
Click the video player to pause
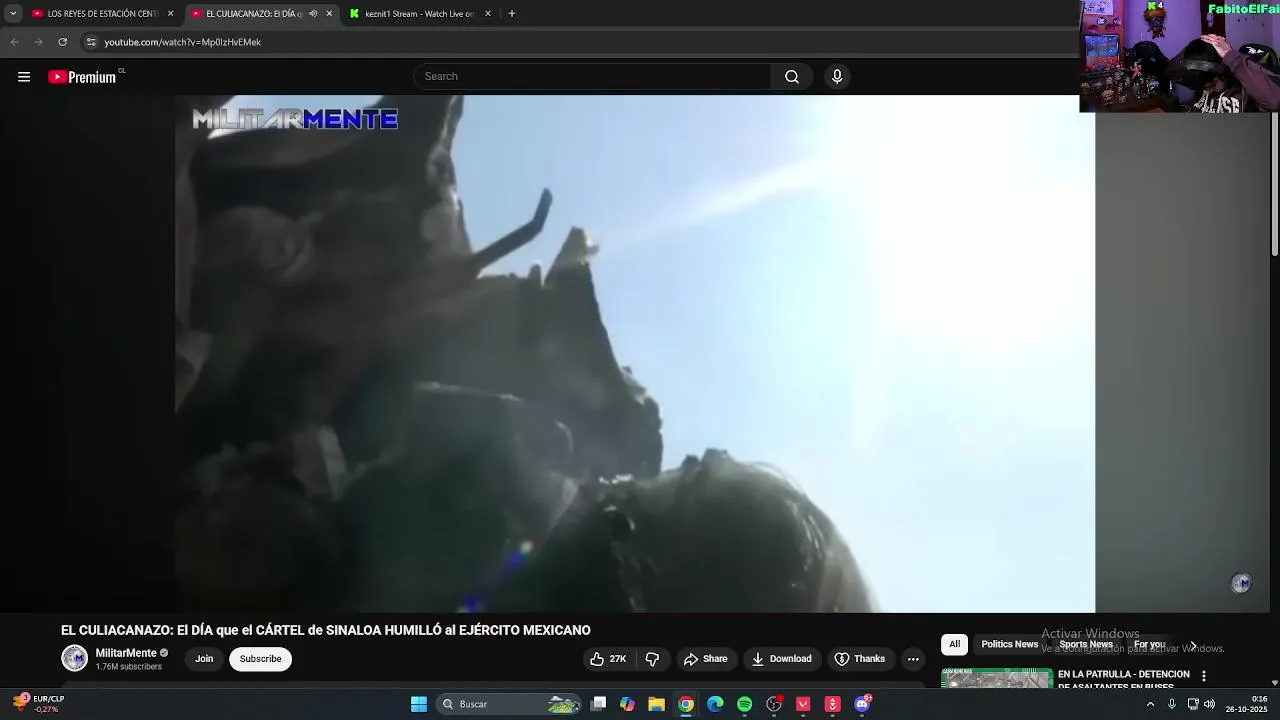pyautogui.click(x=635, y=354)
